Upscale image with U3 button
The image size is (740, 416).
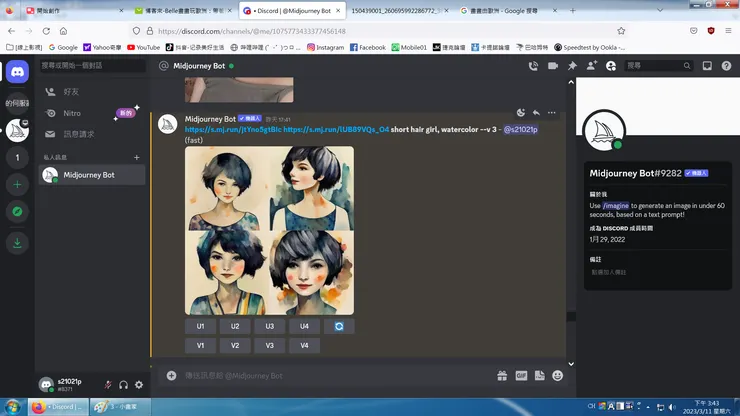tap(269, 326)
